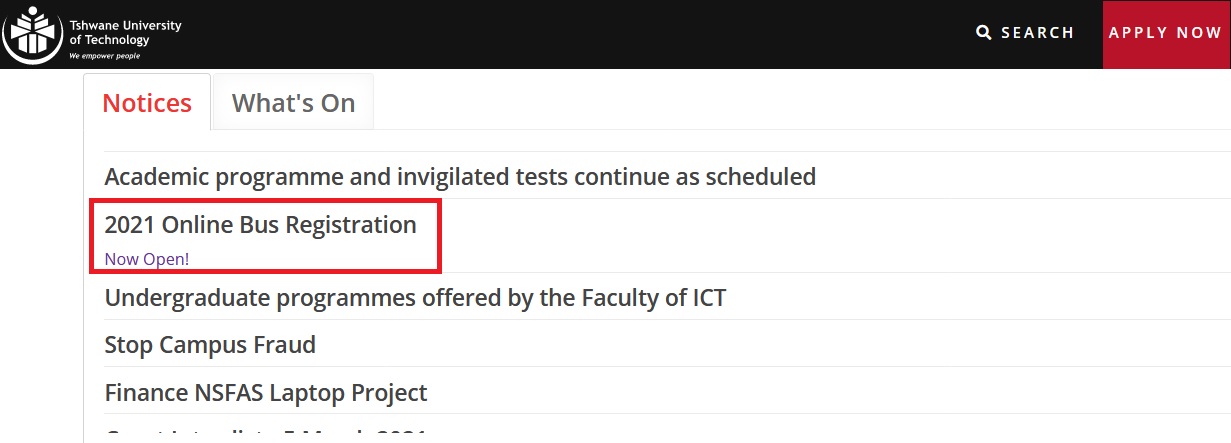
Task: Click the Tshwane University of Technology logo
Action: [34, 34]
